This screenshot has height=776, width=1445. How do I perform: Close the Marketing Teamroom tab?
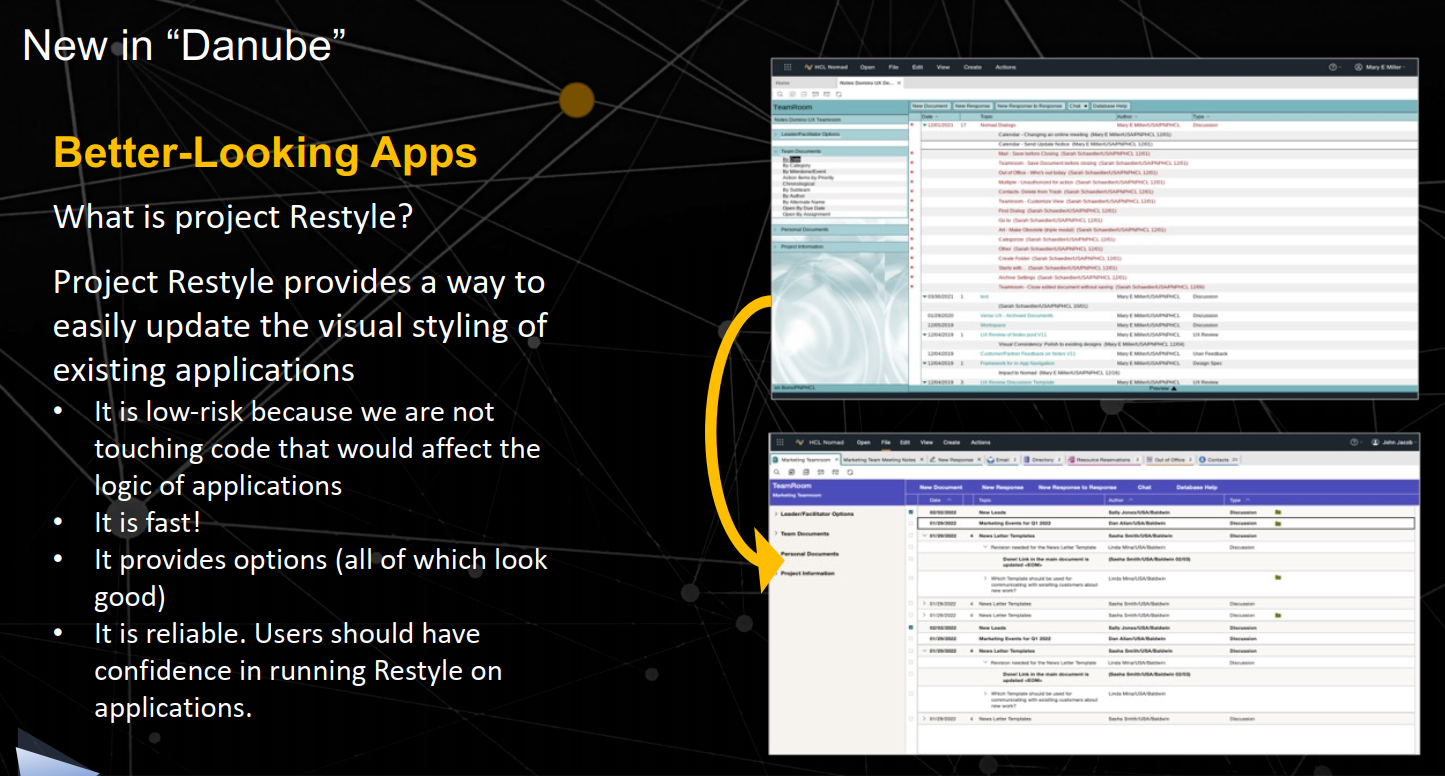point(836,460)
